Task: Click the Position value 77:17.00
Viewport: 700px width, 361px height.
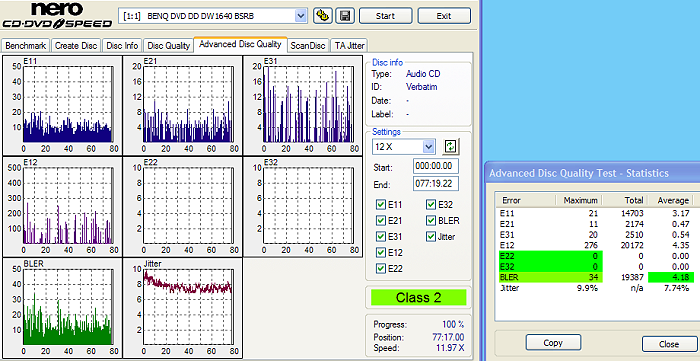Action: point(448,337)
